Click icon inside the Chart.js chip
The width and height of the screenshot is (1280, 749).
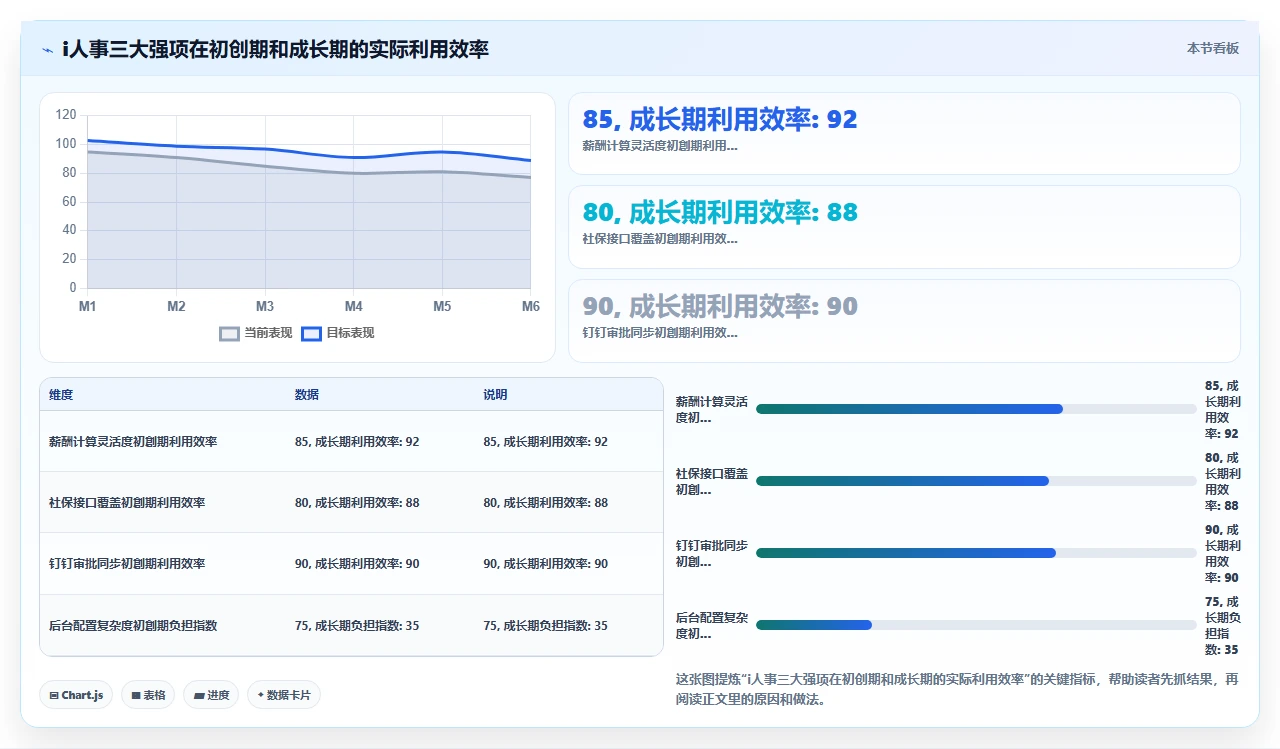click(x=54, y=695)
